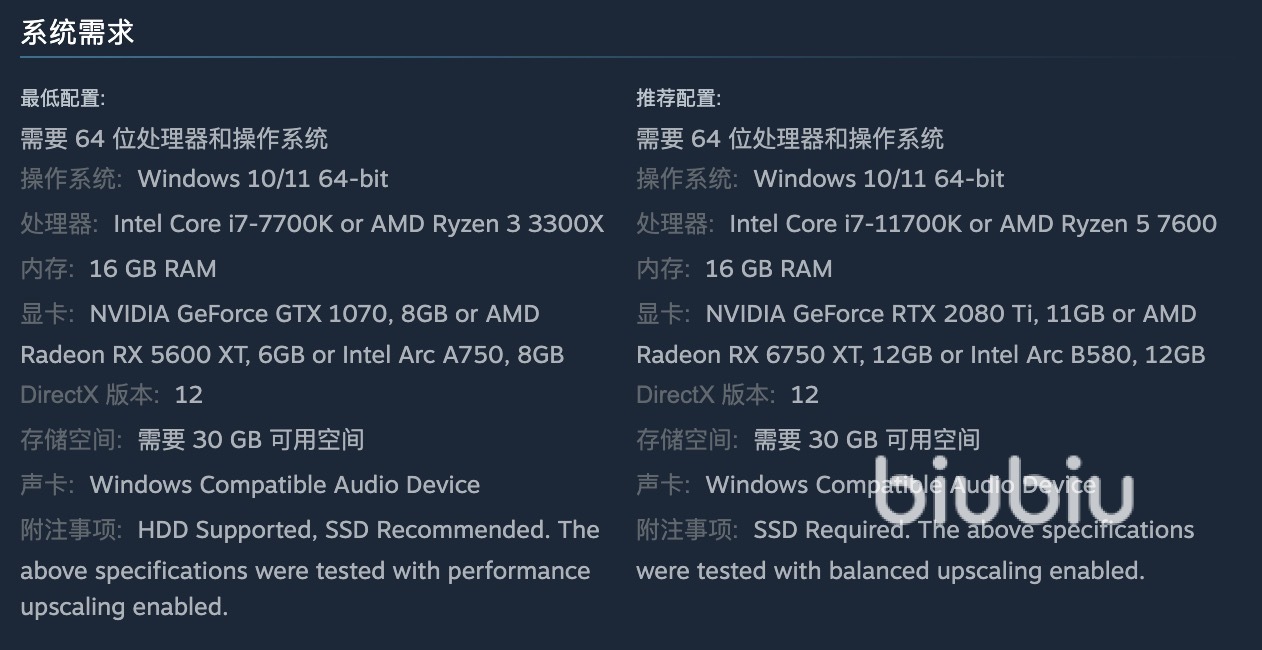Click 16 GB RAM under recommended specs
Image resolution: width=1262 pixels, height=650 pixels.
pos(768,268)
